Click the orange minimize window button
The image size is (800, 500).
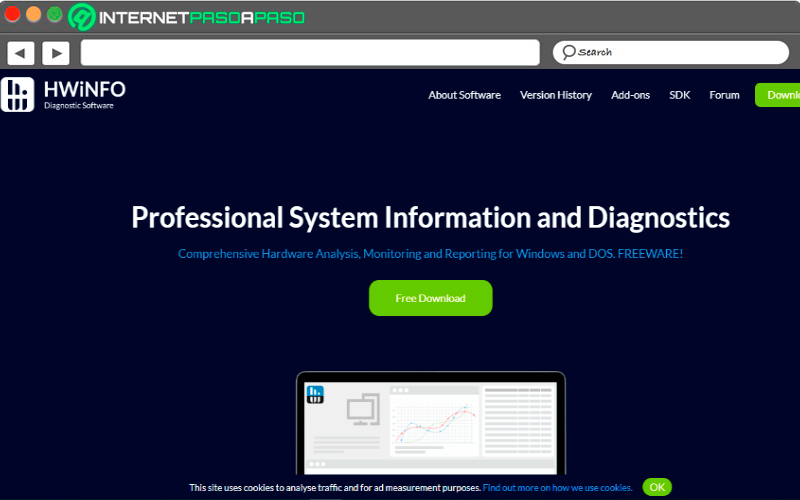point(34,14)
